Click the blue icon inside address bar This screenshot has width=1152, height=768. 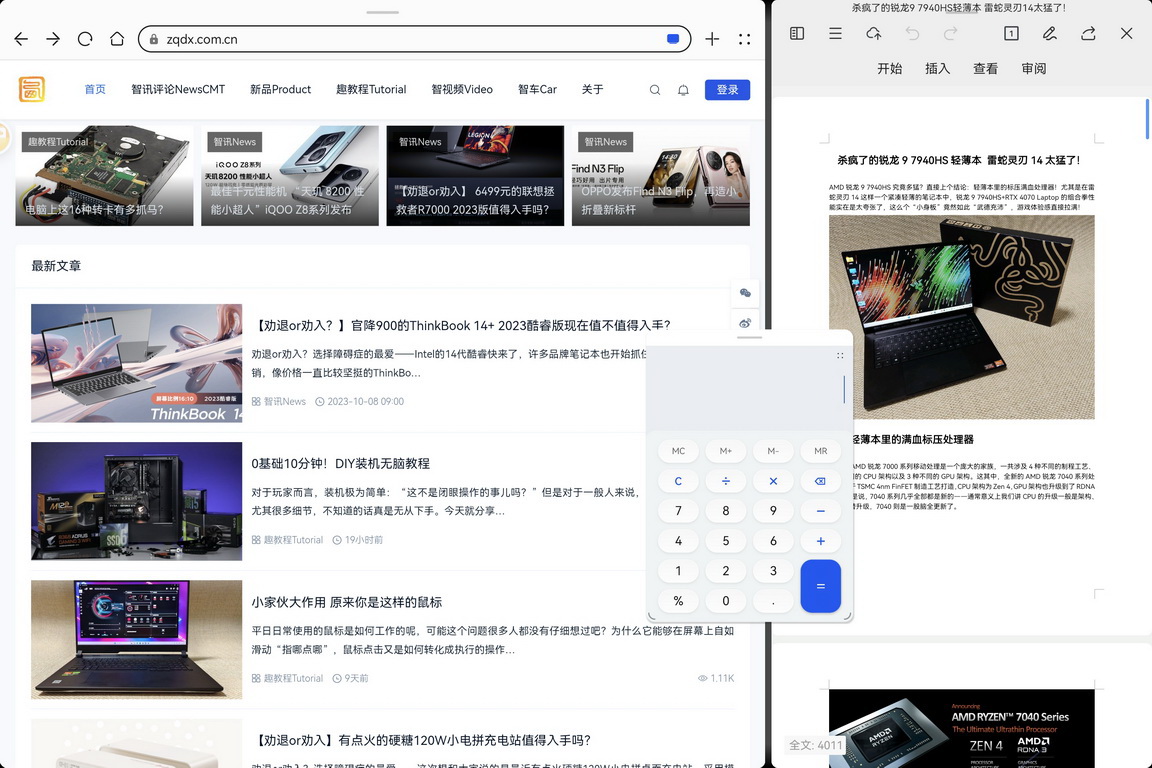point(672,39)
